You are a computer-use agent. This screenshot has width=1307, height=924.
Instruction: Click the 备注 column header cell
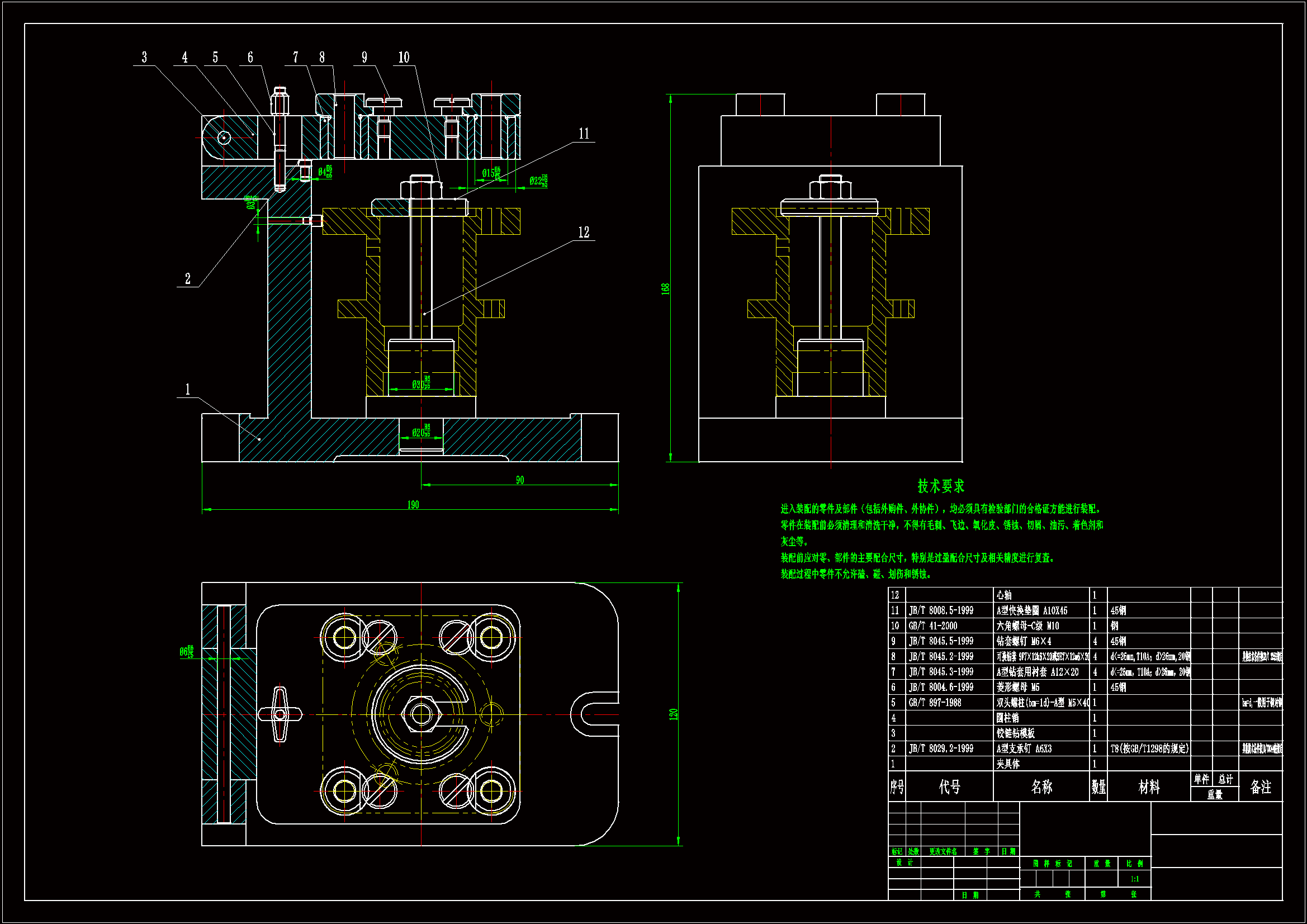1260,787
